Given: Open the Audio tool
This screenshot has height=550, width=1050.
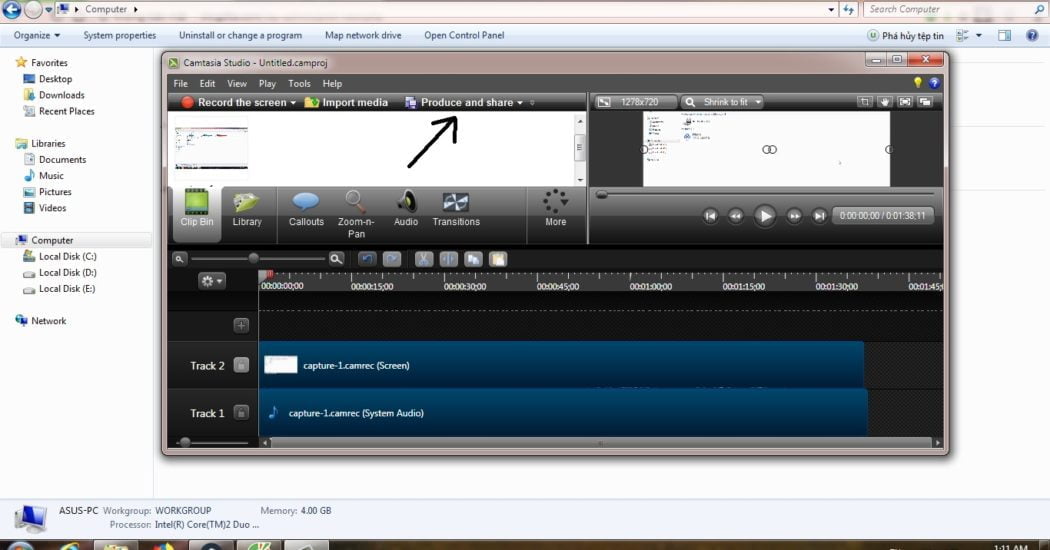Looking at the screenshot, I should point(406,208).
